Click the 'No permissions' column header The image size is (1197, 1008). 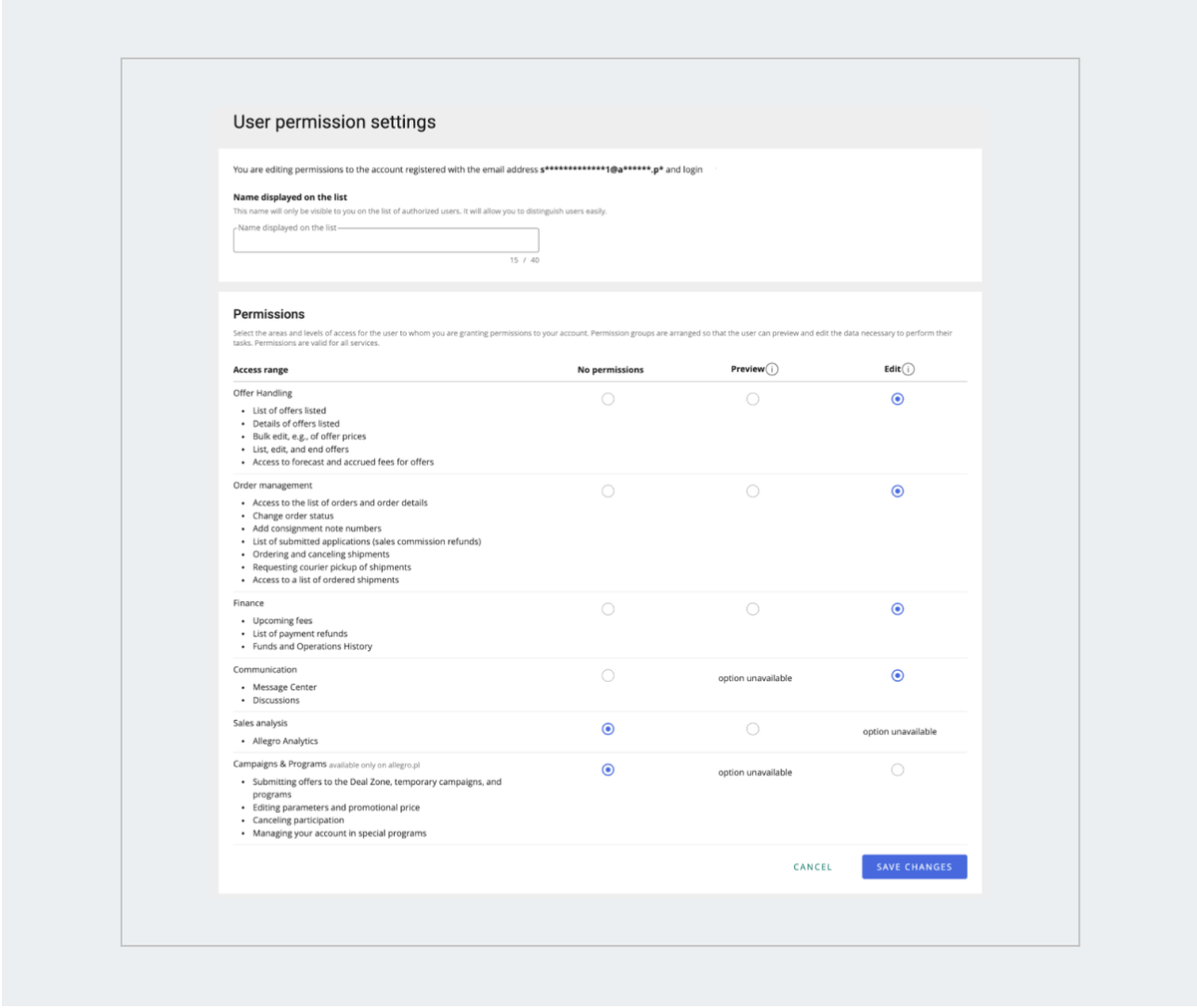tap(610, 370)
